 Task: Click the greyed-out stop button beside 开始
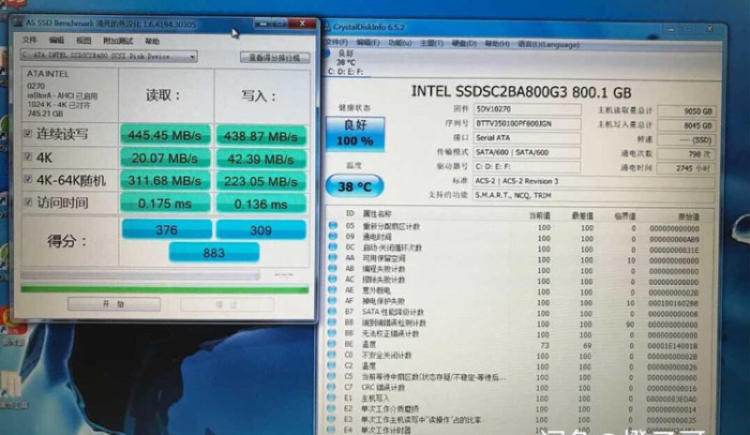pos(227,304)
